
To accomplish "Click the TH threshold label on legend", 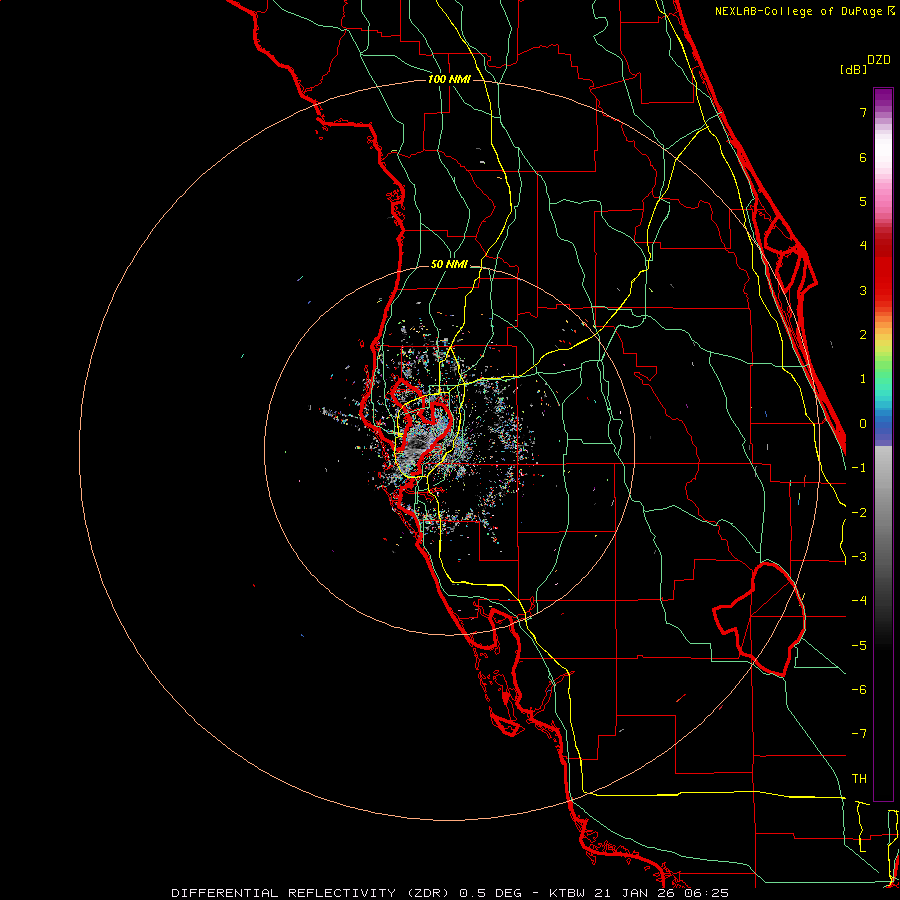I will coord(859,779).
